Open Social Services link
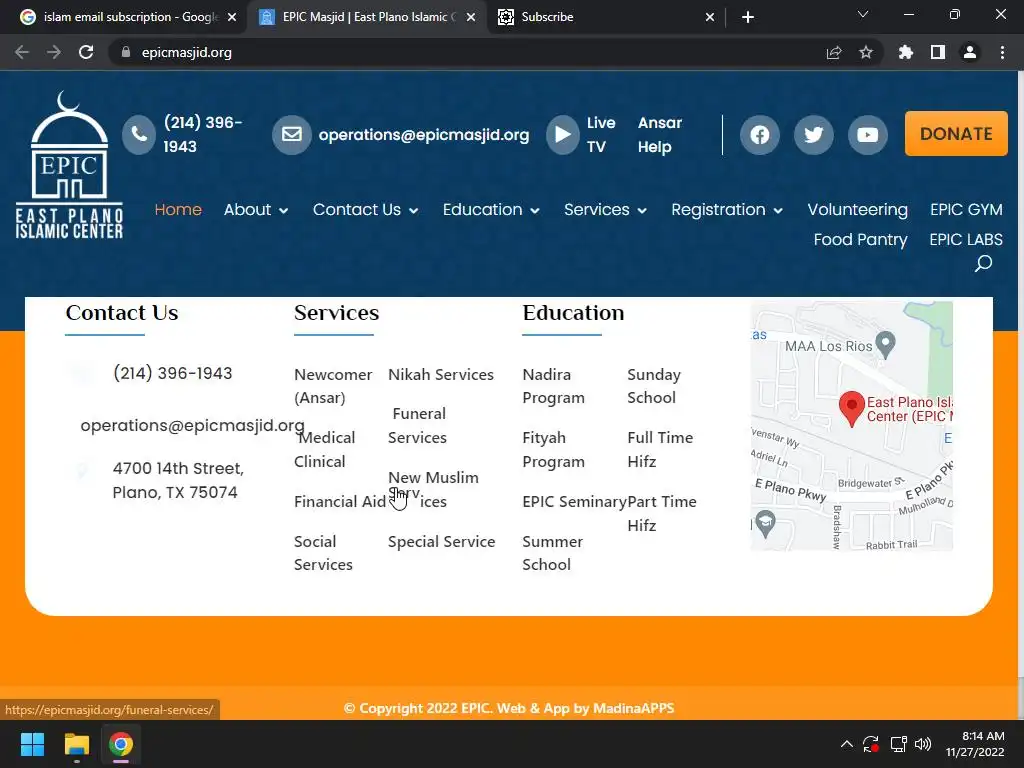Screen dimensions: 1024x768 pos(323,553)
